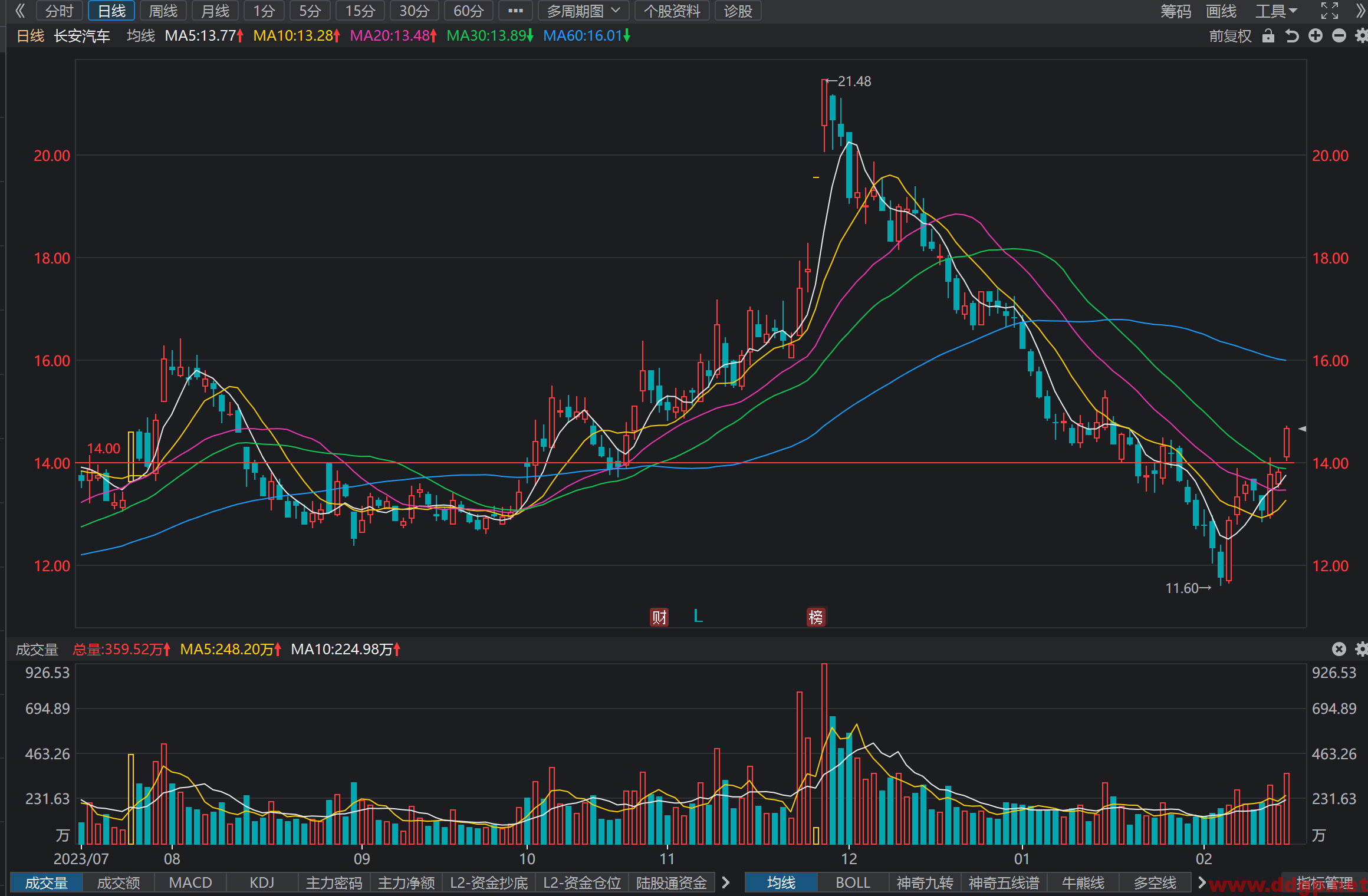
Task: Select 神奇九转 indicator
Action: tap(925, 882)
